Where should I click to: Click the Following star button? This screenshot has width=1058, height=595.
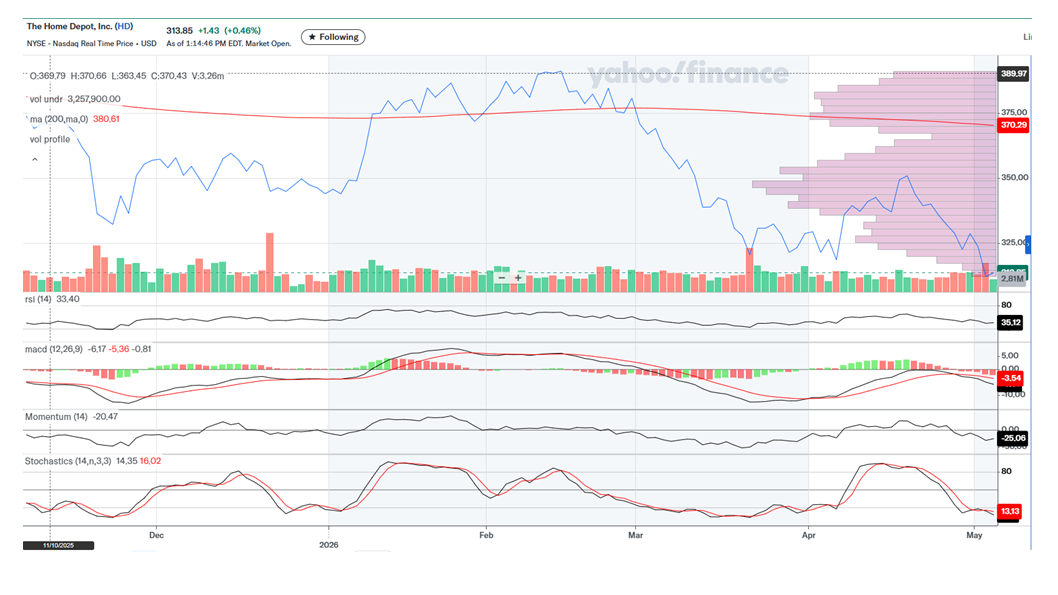333,37
